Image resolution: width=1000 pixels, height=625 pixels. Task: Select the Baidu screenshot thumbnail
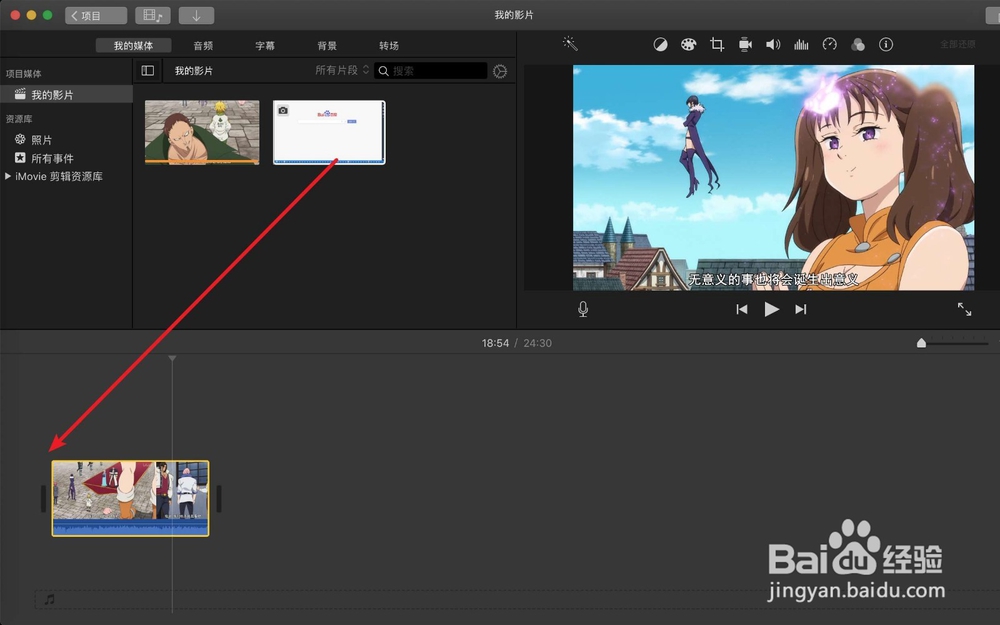pyautogui.click(x=329, y=132)
